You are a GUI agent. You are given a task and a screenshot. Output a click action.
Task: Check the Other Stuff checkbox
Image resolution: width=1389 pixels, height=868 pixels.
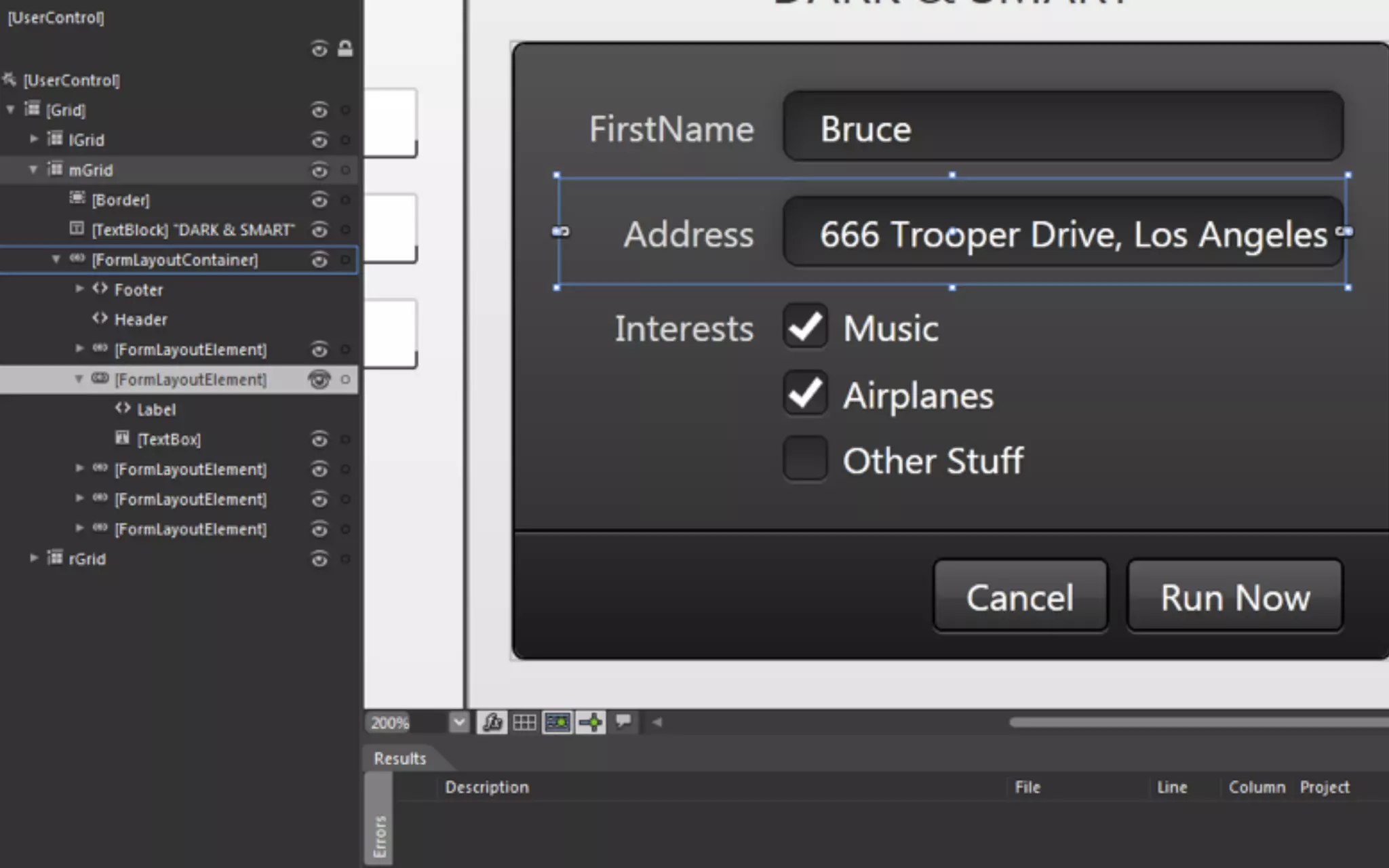pyautogui.click(x=805, y=459)
